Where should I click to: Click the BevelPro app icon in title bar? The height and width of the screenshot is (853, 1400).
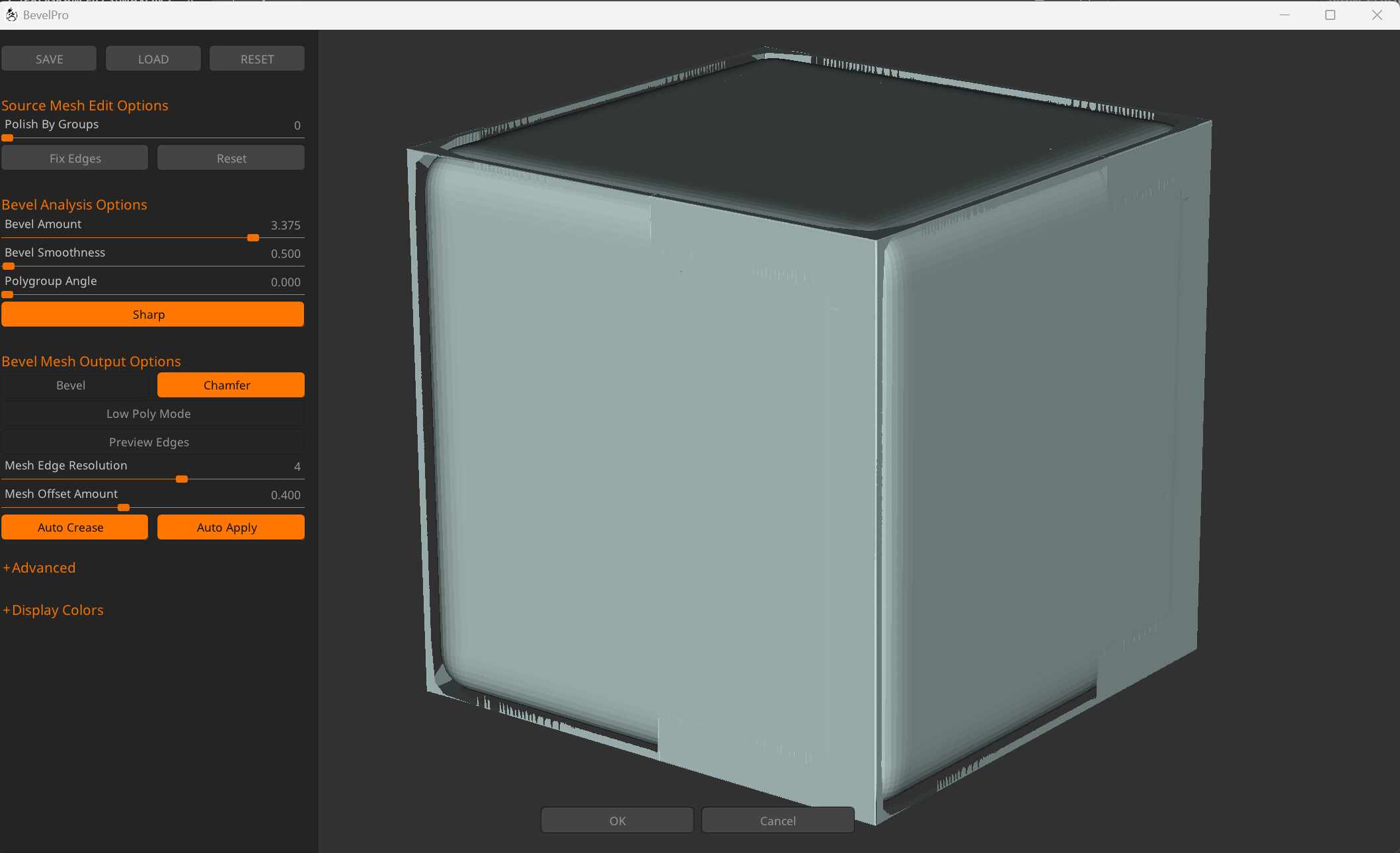[11, 15]
